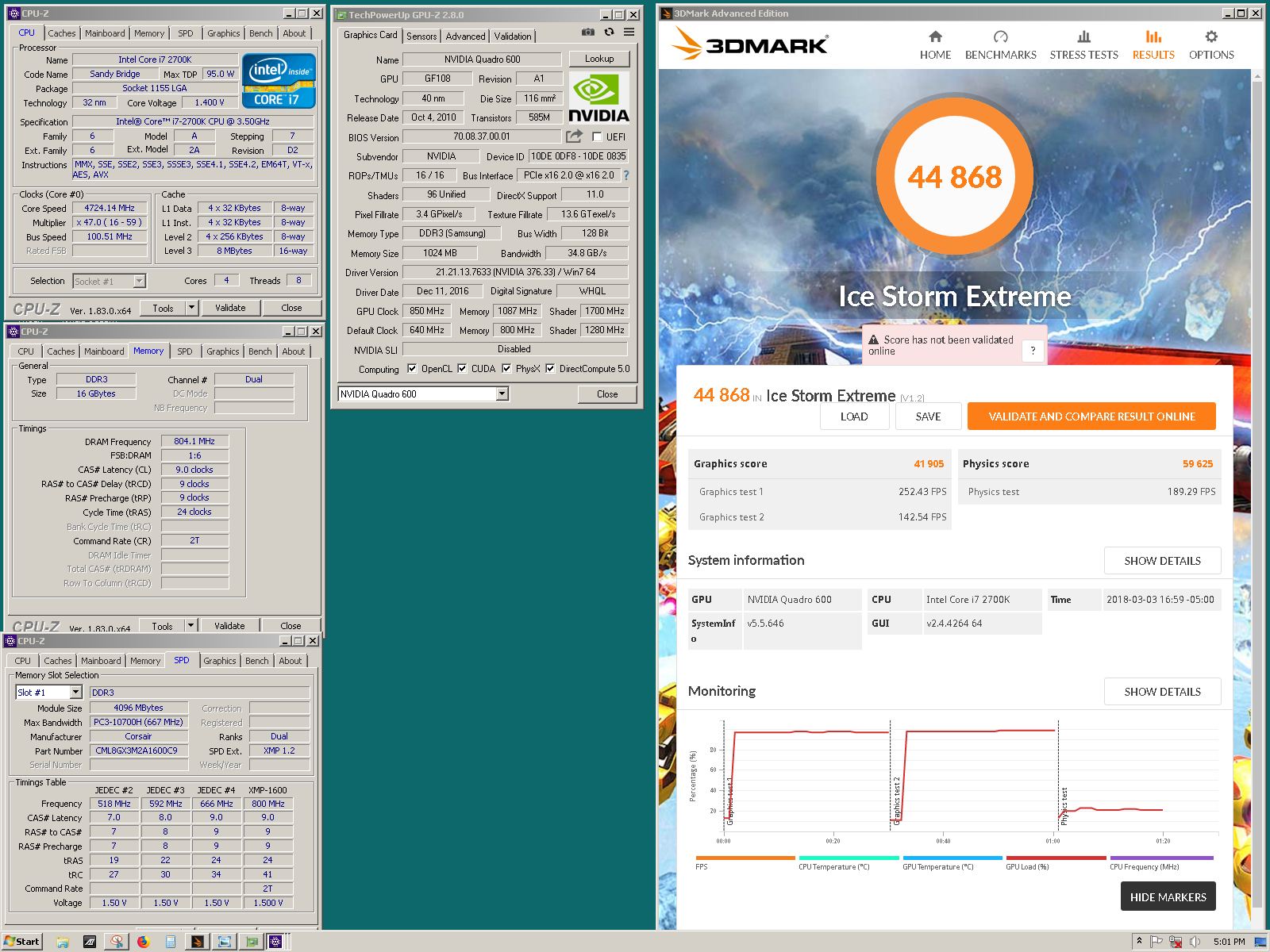Open the Results tab in 3DMark
The image size is (1270, 952).
[1153, 45]
